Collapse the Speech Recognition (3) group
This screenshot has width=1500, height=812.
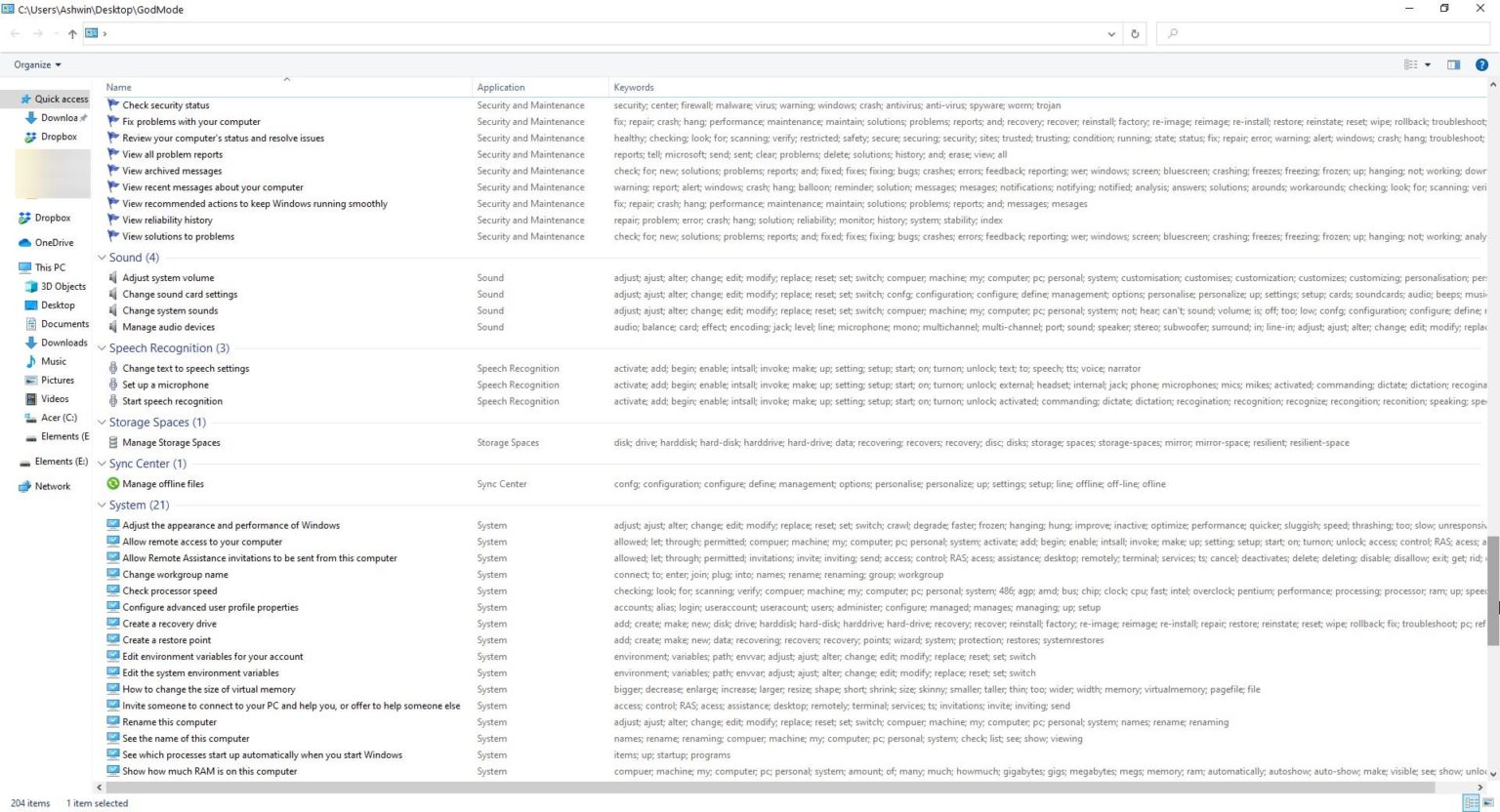point(102,348)
